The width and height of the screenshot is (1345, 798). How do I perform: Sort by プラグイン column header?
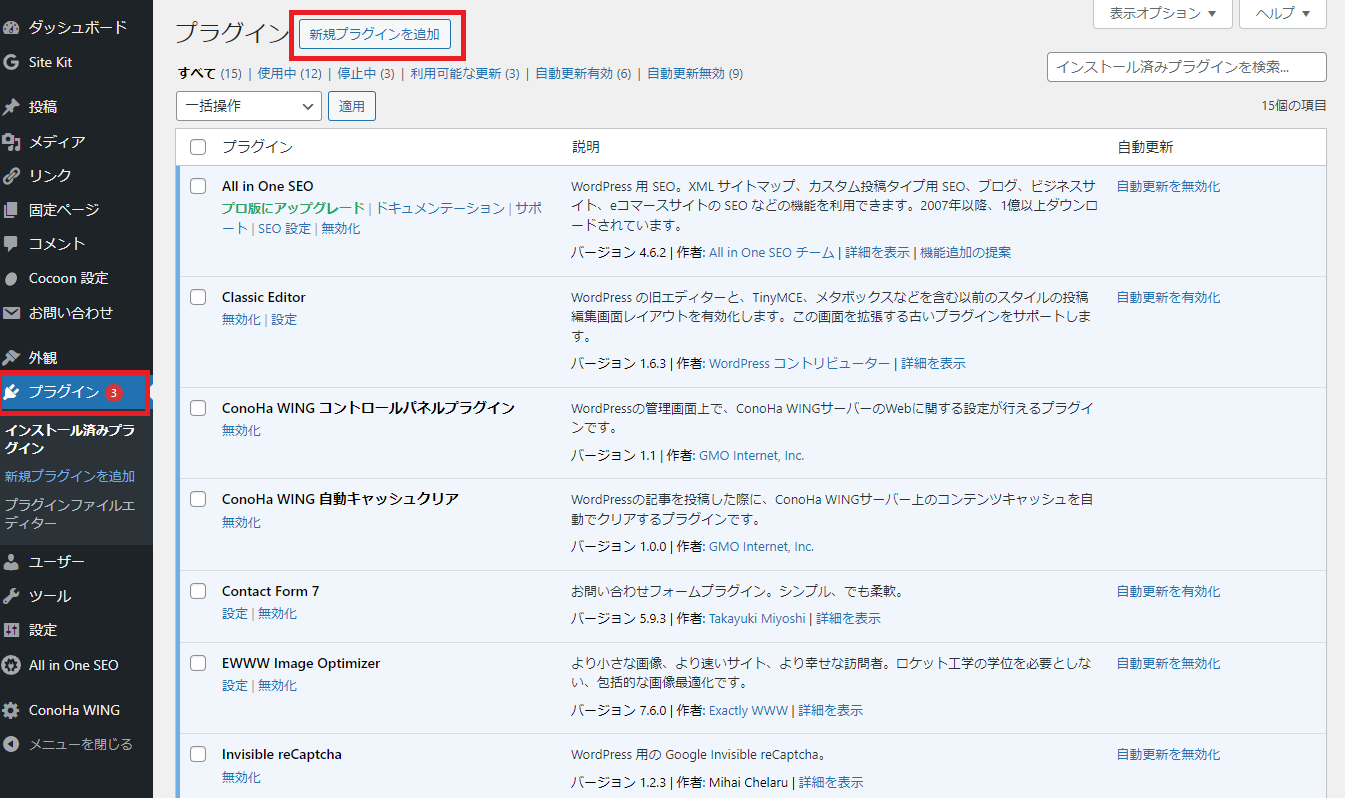tap(257, 147)
